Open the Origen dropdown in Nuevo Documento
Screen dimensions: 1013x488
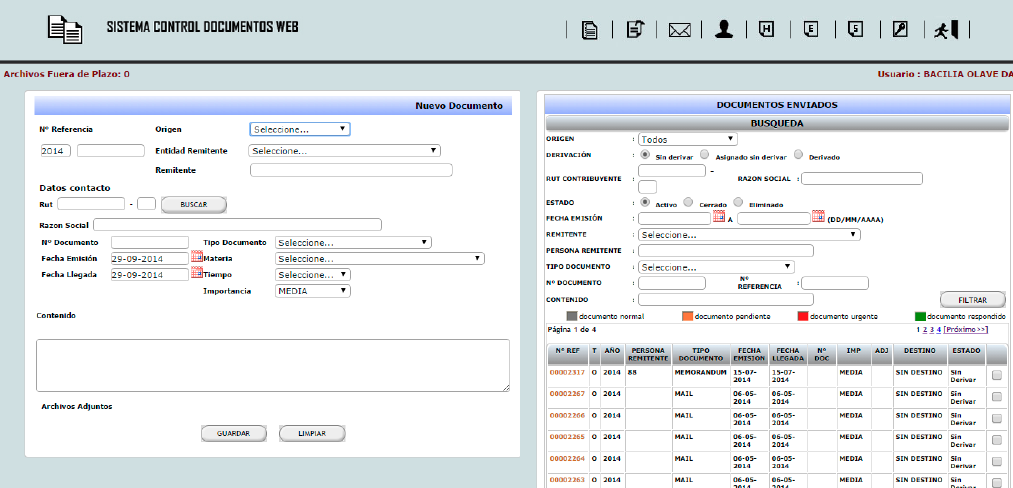(300, 129)
